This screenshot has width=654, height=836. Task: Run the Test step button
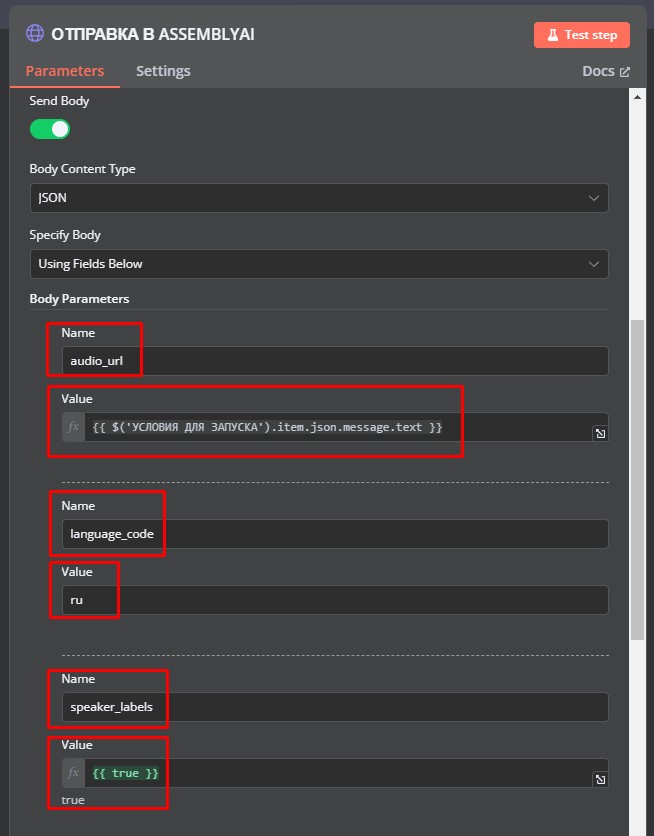click(582, 35)
